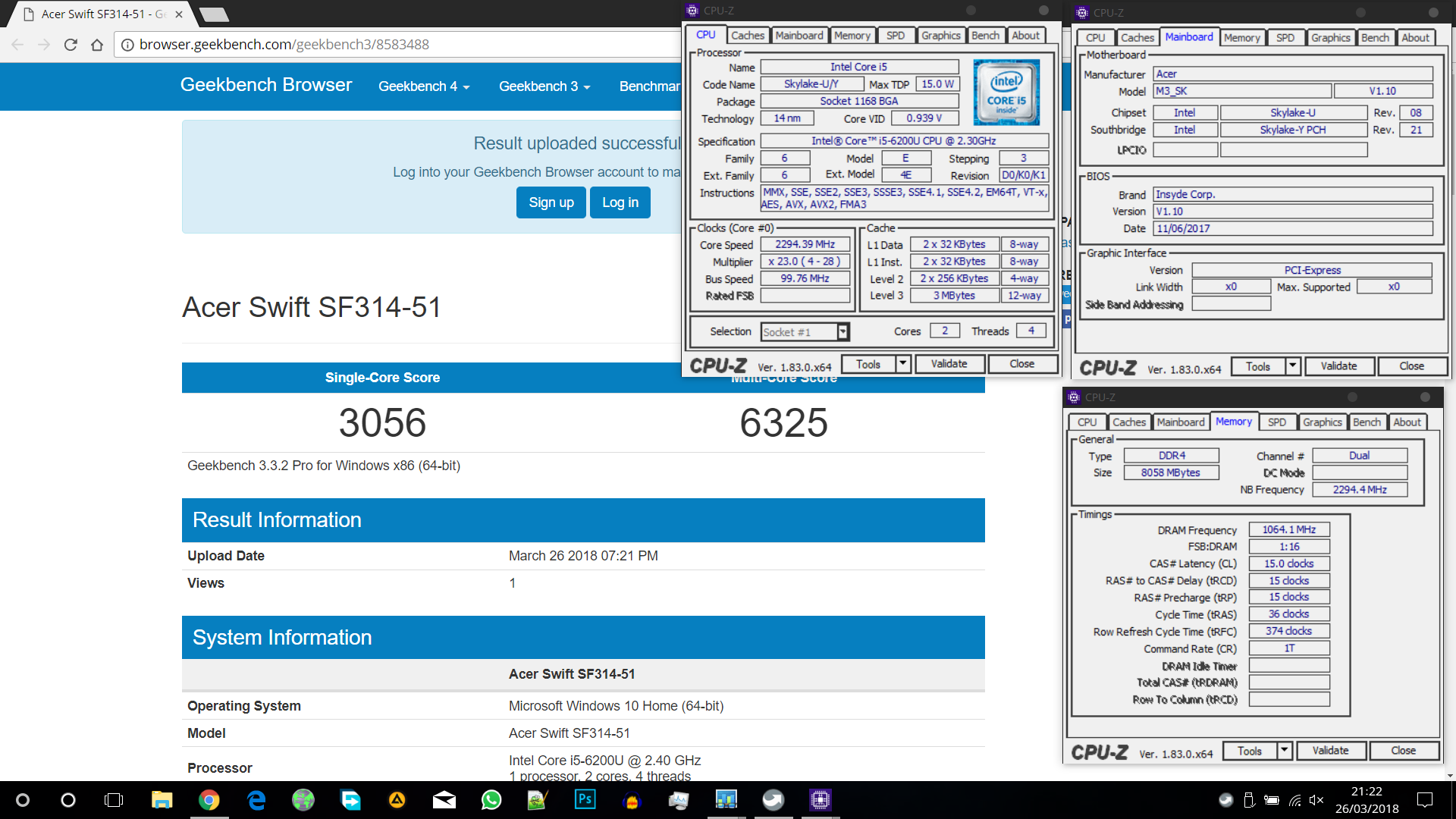Open the Geekbench Browser home link
The width and height of the screenshot is (1456, 819).
[266, 85]
